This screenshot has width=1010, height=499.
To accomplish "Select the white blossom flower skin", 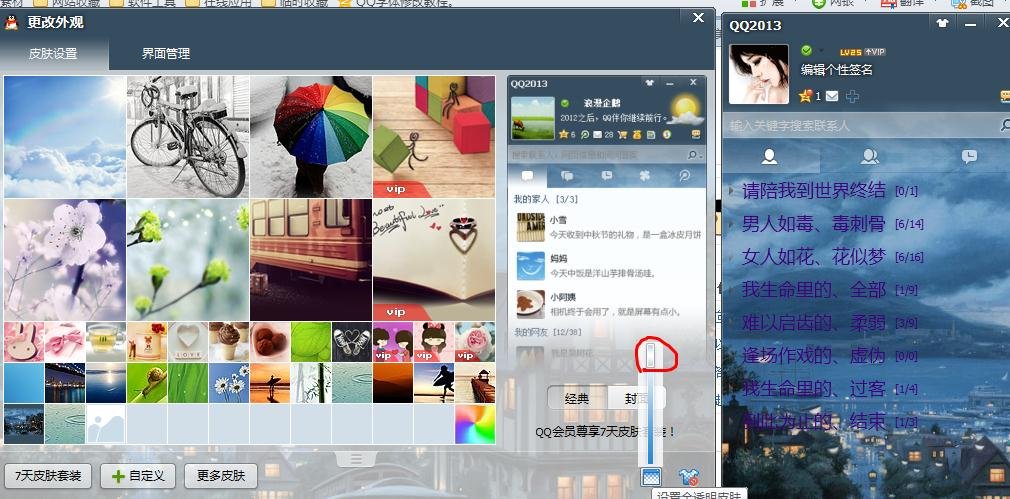I will click(x=65, y=260).
